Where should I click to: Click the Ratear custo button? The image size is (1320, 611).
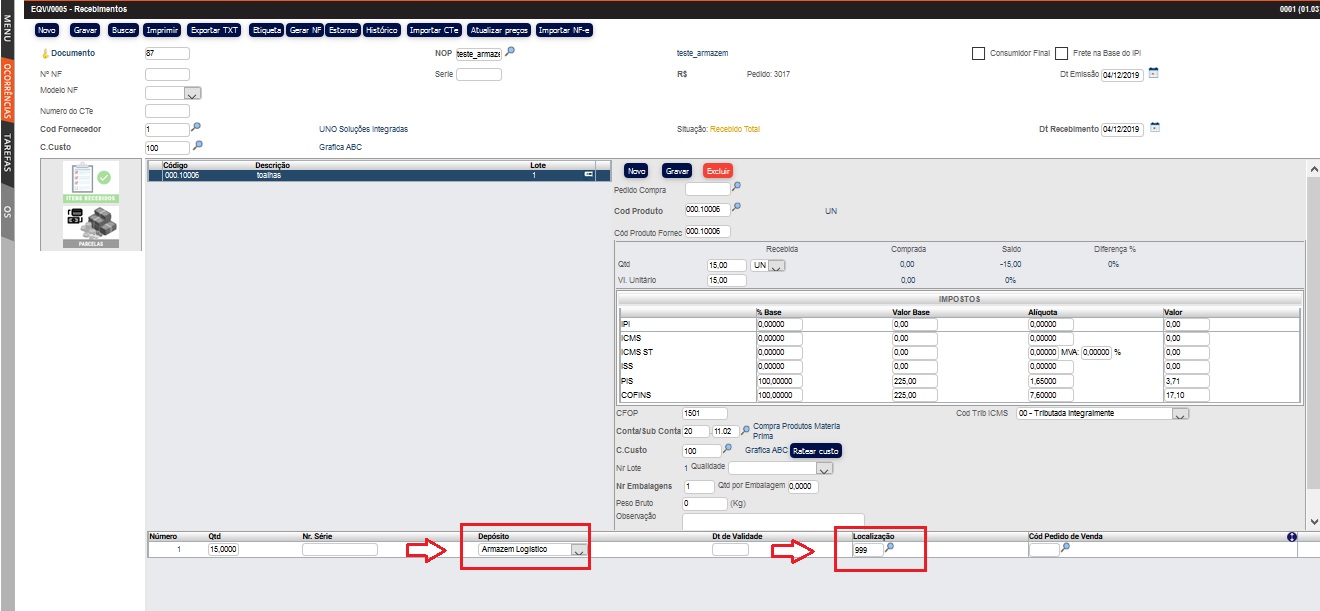816,451
